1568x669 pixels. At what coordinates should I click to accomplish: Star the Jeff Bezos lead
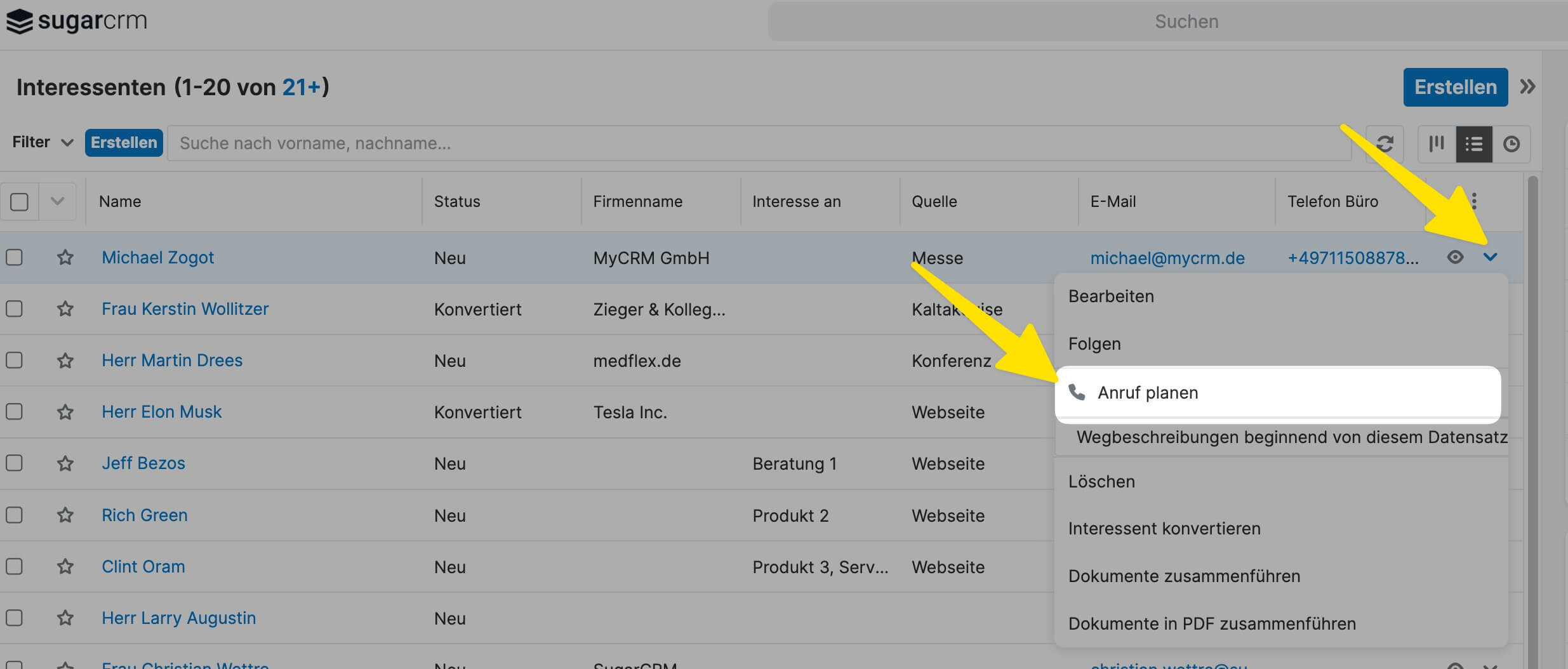(65, 463)
